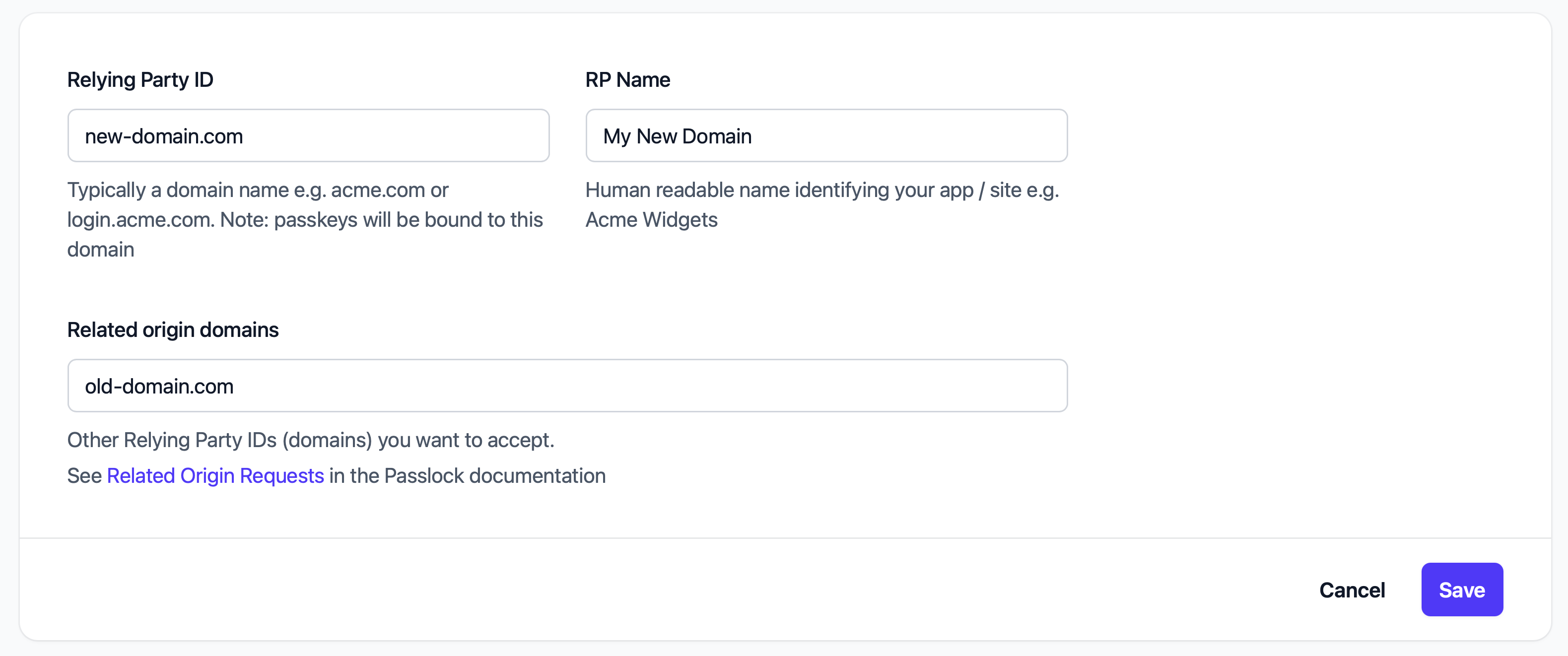Click the Relying Party ID input field
The width and height of the screenshot is (1568, 656).
point(309,135)
